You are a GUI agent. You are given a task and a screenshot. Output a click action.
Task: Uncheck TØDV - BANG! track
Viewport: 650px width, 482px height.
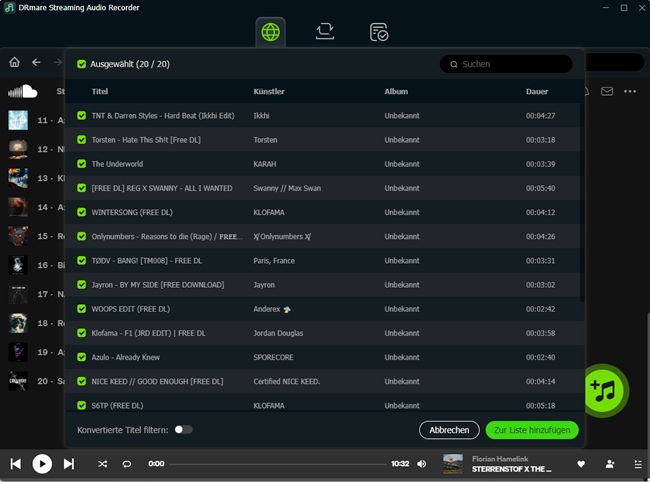(82, 260)
